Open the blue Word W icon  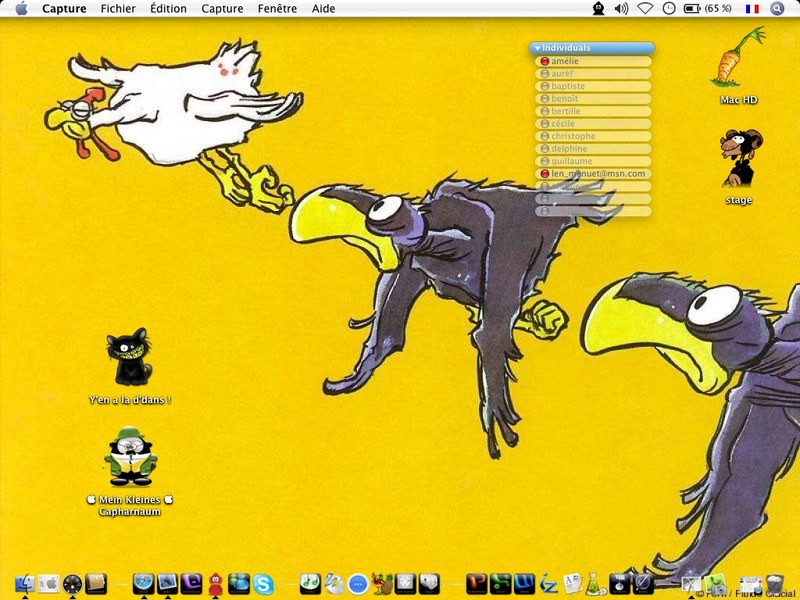(524, 583)
